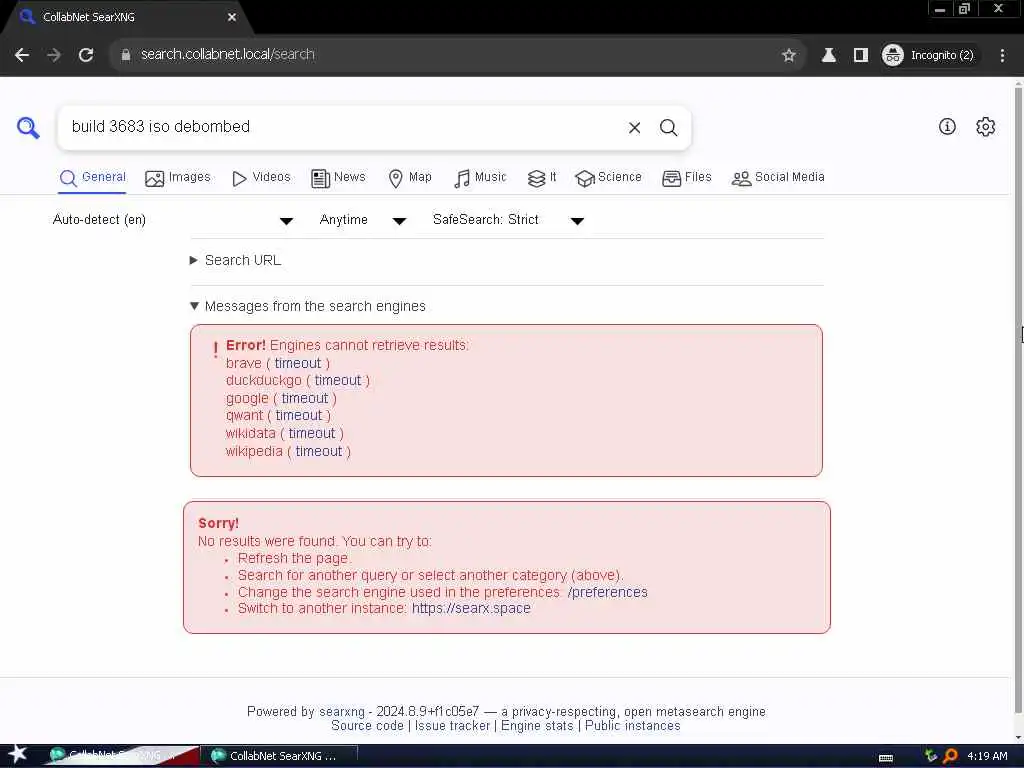Open the Issue tracker footer link
This screenshot has height=768, width=1024.
(x=452, y=726)
